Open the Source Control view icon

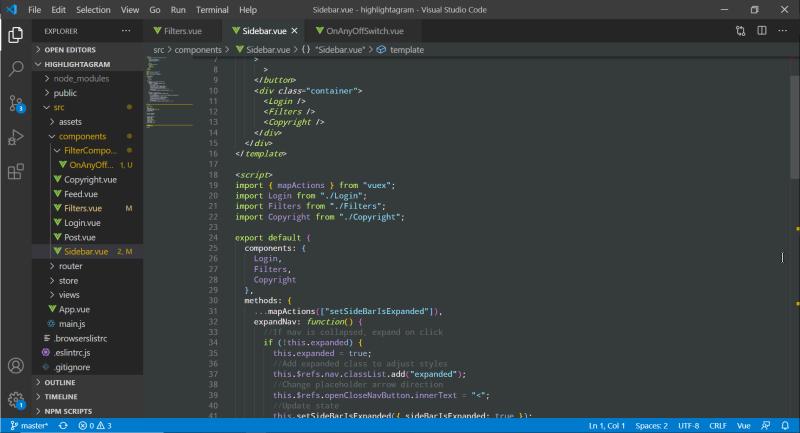(x=16, y=104)
